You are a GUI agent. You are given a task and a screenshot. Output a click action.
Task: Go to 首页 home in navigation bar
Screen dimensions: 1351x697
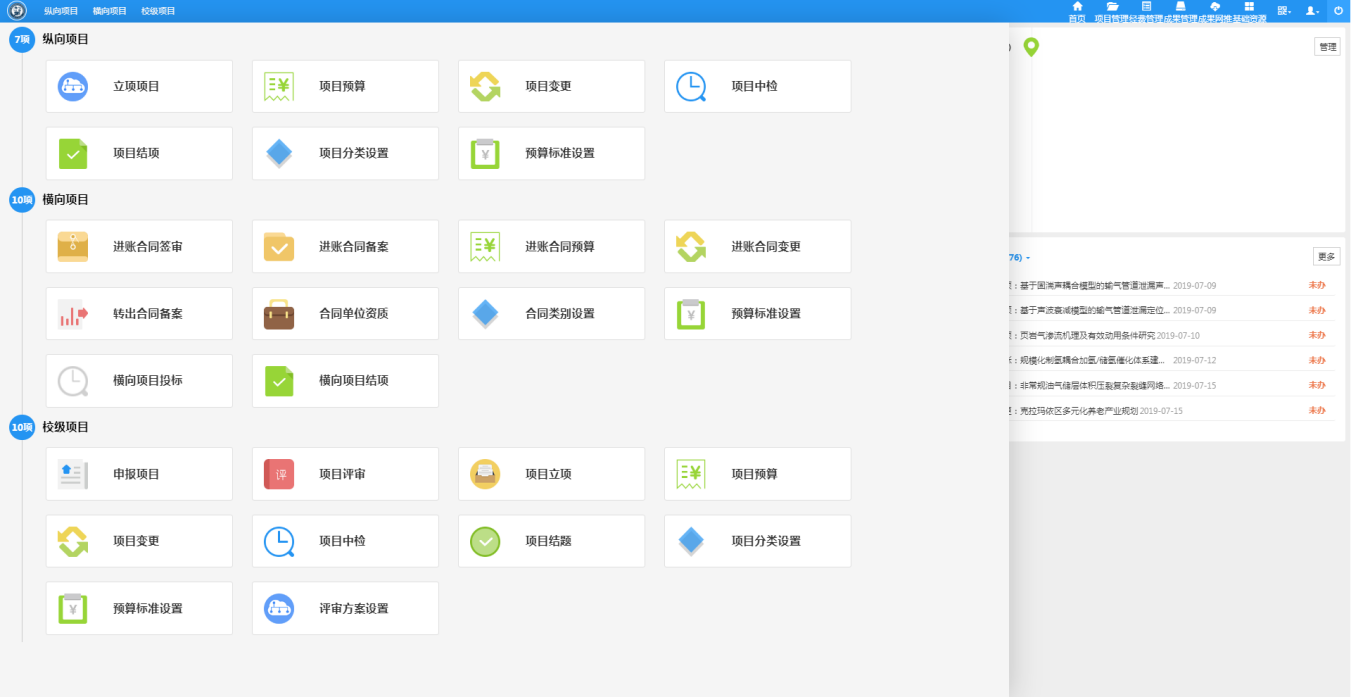pos(1077,12)
